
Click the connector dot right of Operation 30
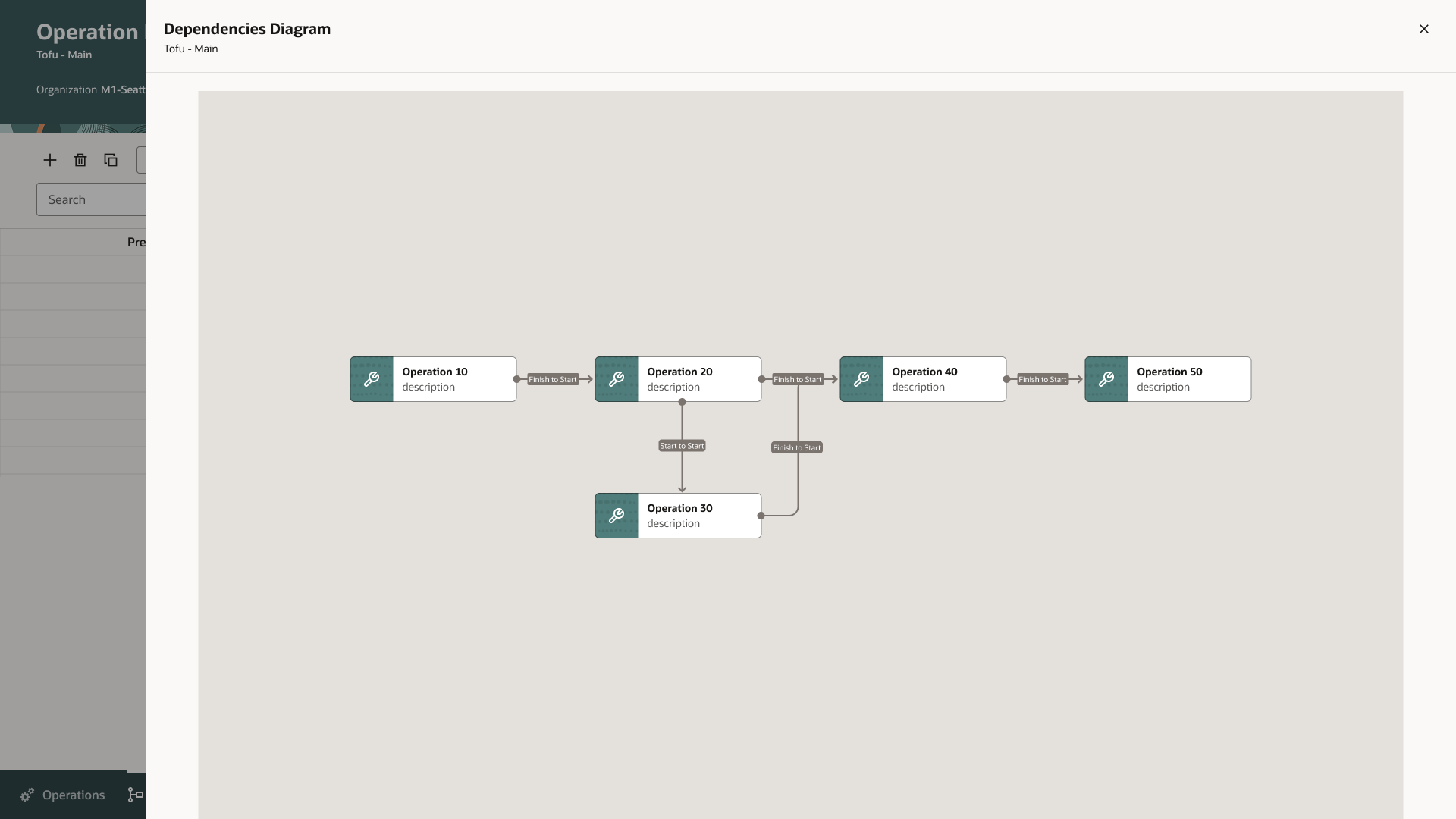761,516
